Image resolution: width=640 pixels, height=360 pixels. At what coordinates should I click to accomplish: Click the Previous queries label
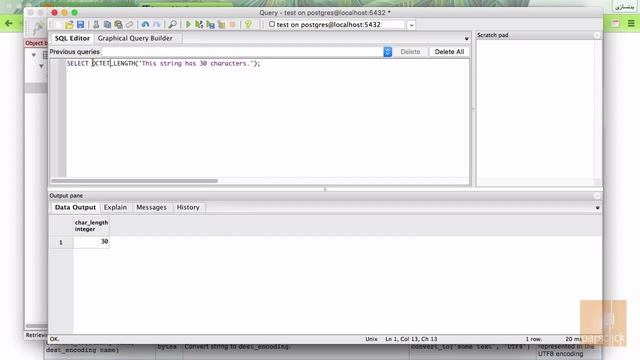(75, 52)
